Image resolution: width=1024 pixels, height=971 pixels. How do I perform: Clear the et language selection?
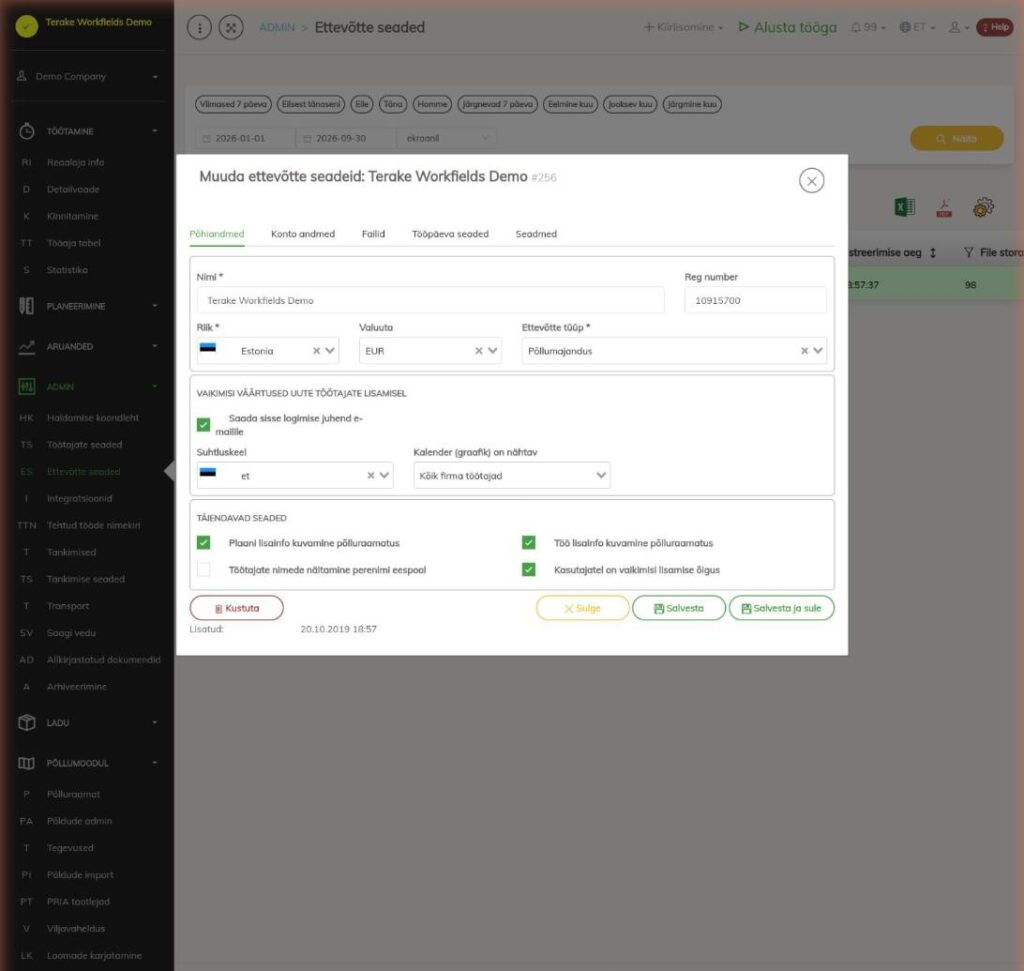click(370, 475)
